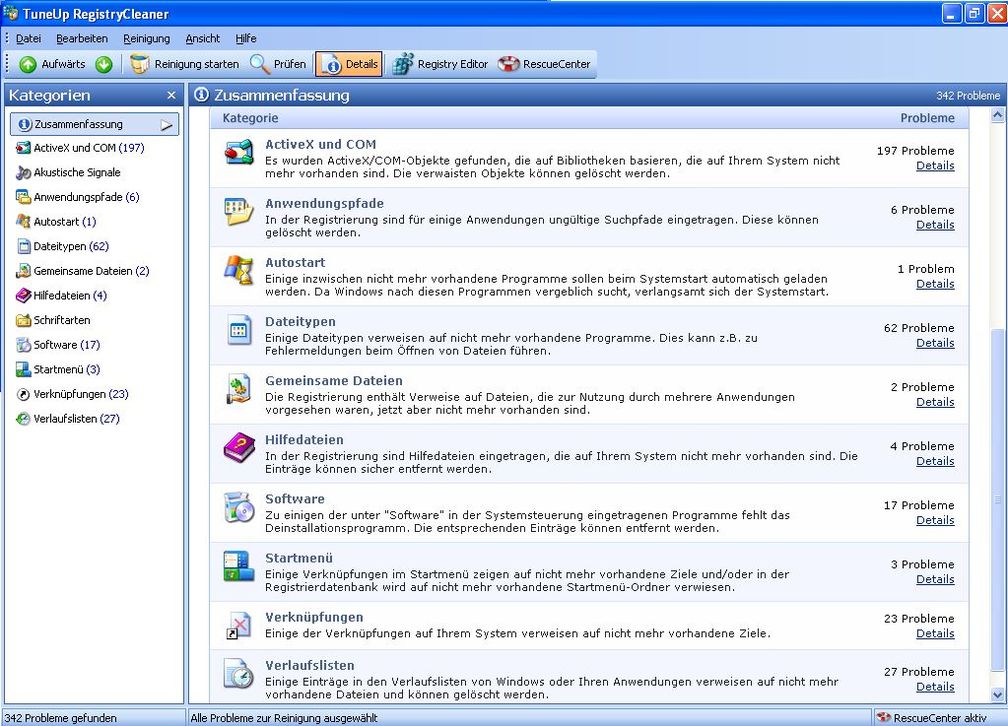Click the Software heading in summary list

point(295,499)
